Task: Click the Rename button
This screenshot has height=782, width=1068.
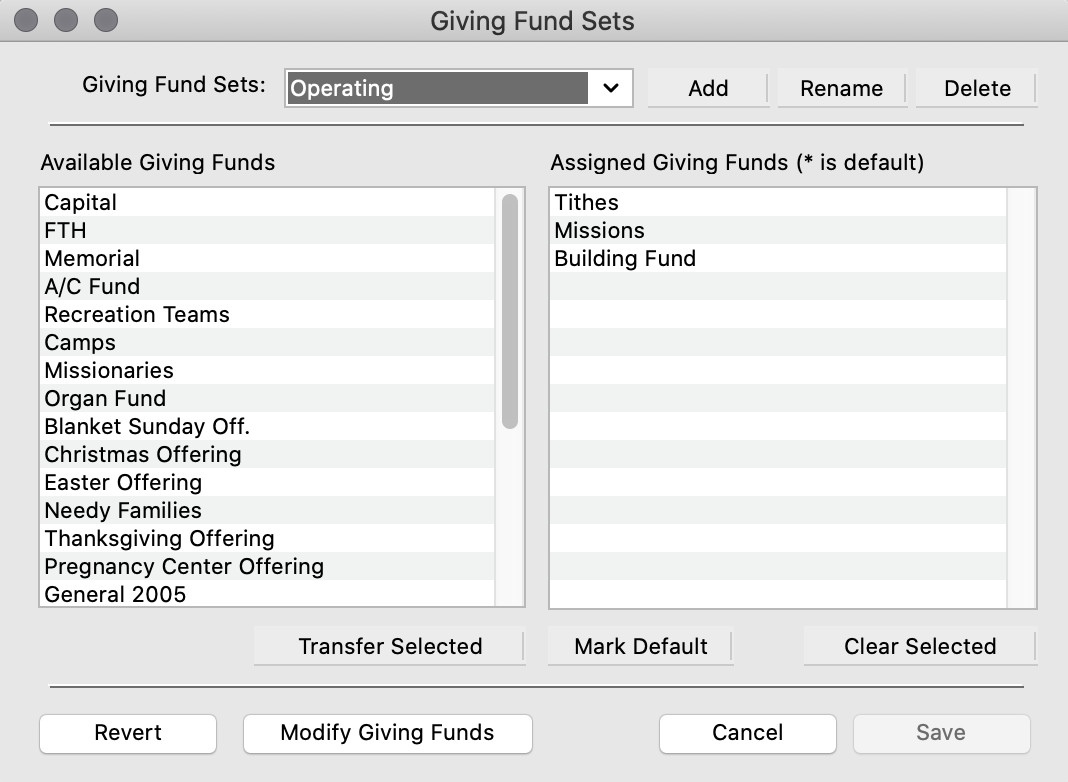Action: (841, 88)
